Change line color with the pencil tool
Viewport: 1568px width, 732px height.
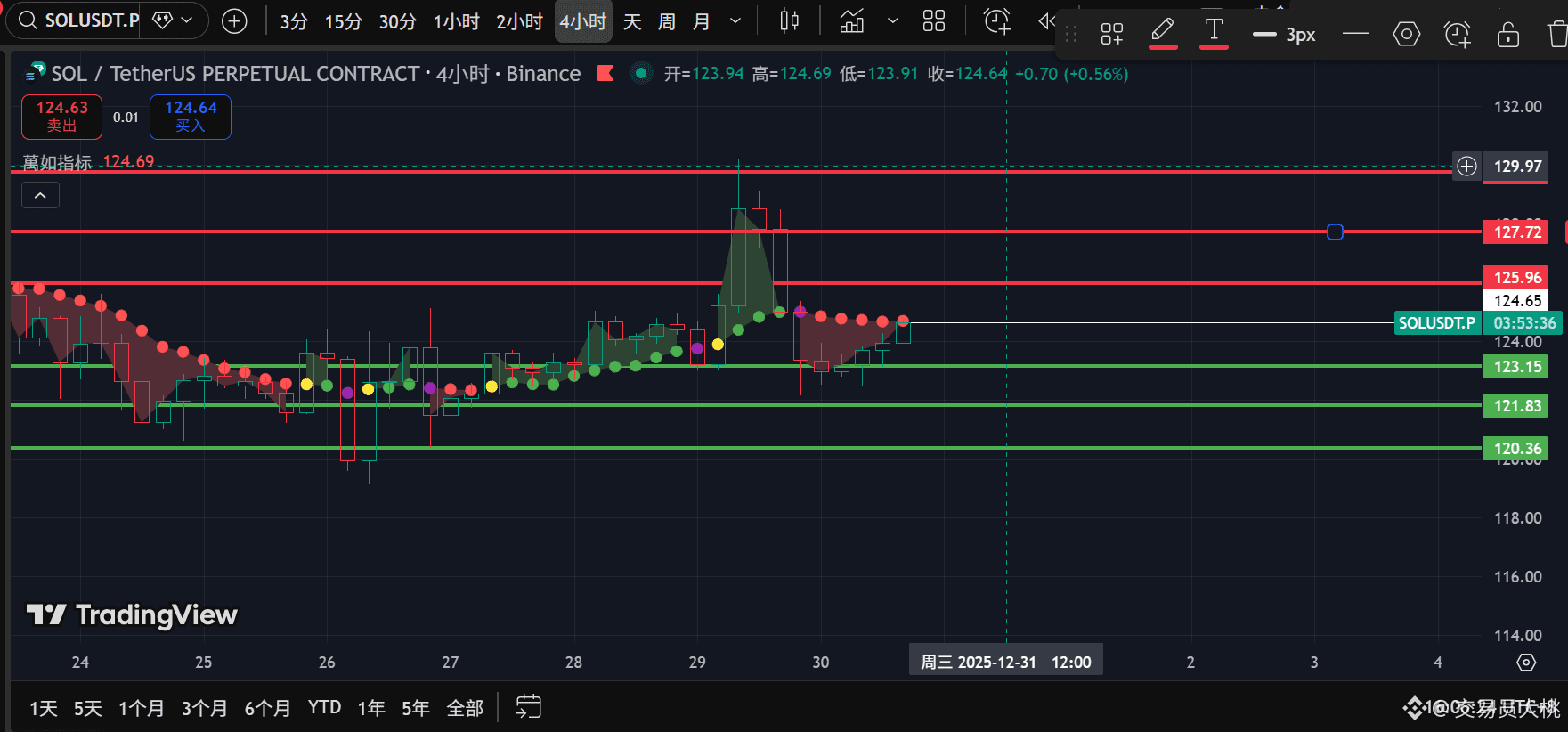pos(1162,34)
